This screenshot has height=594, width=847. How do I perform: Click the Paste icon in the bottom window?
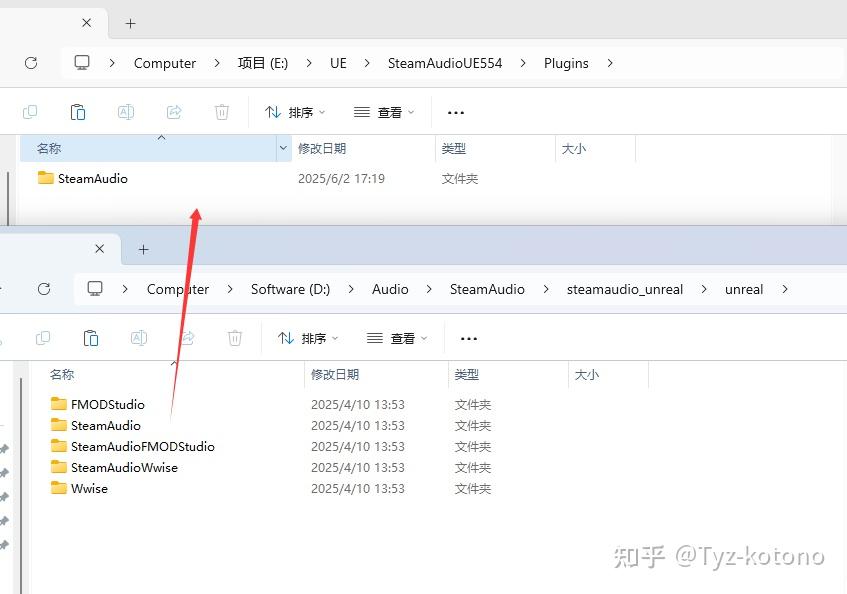click(x=91, y=338)
